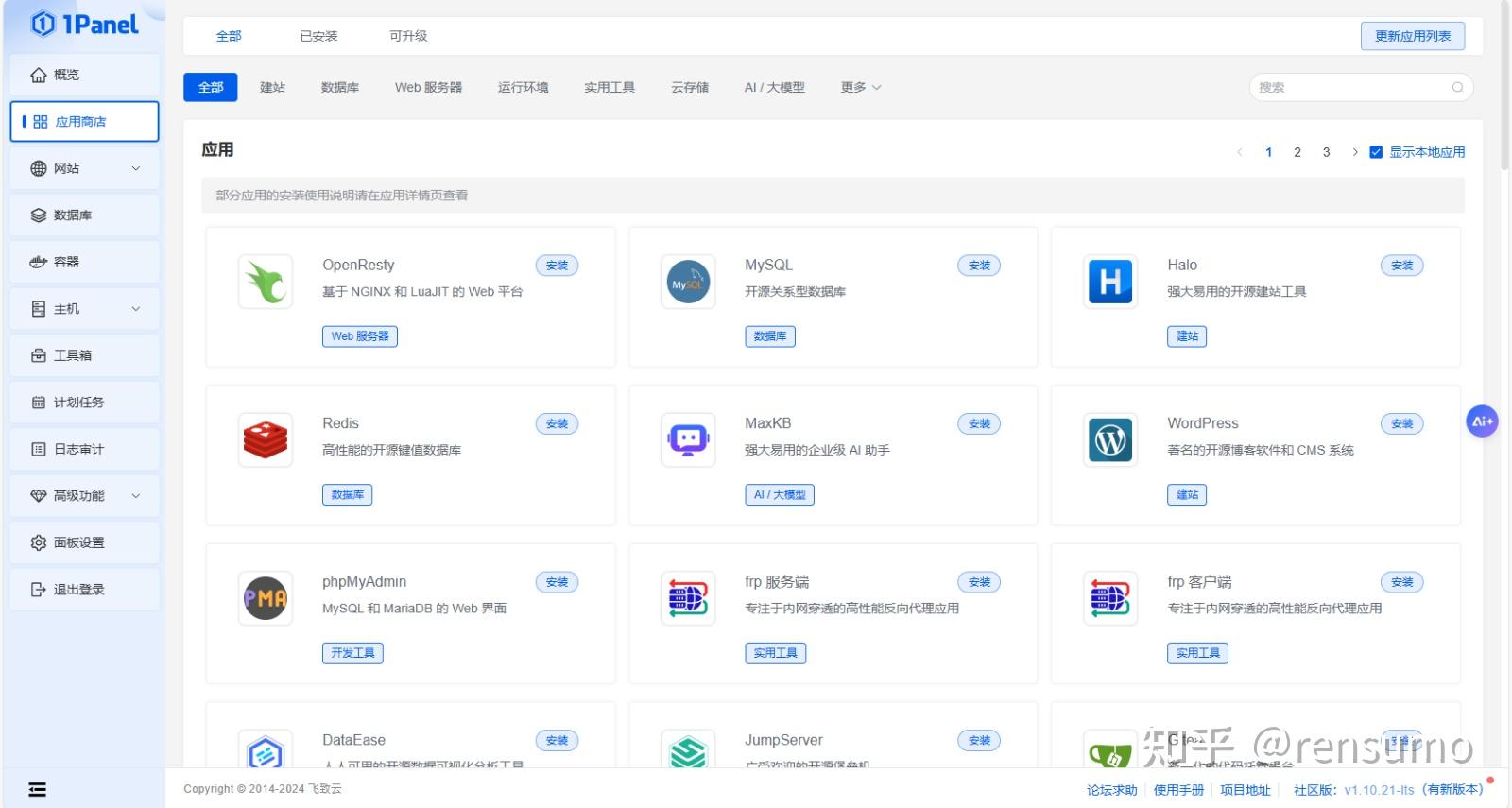Image resolution: width=1512 pixels, height=808 pixels.
Task: Open 容器 in the sidebar
Action: click(x=84, y=262)
